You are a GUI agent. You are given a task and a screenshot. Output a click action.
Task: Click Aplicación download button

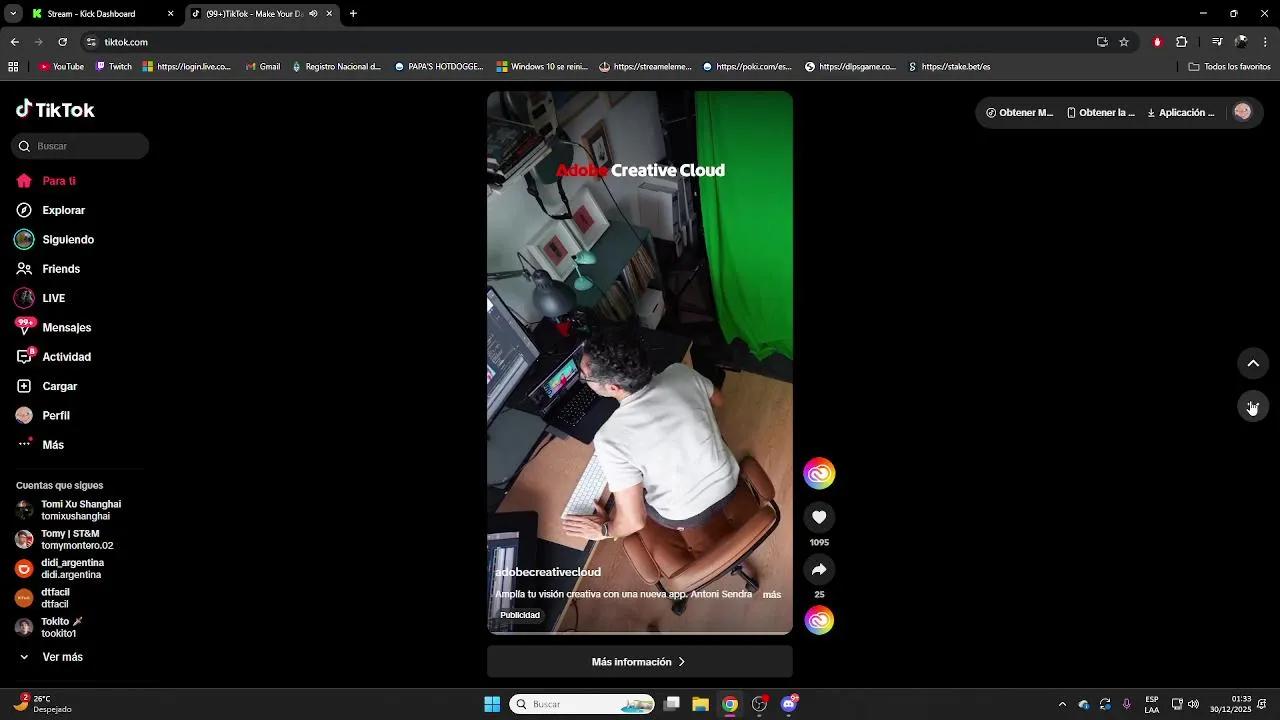pyautogui.click(x=1180, y=113)
